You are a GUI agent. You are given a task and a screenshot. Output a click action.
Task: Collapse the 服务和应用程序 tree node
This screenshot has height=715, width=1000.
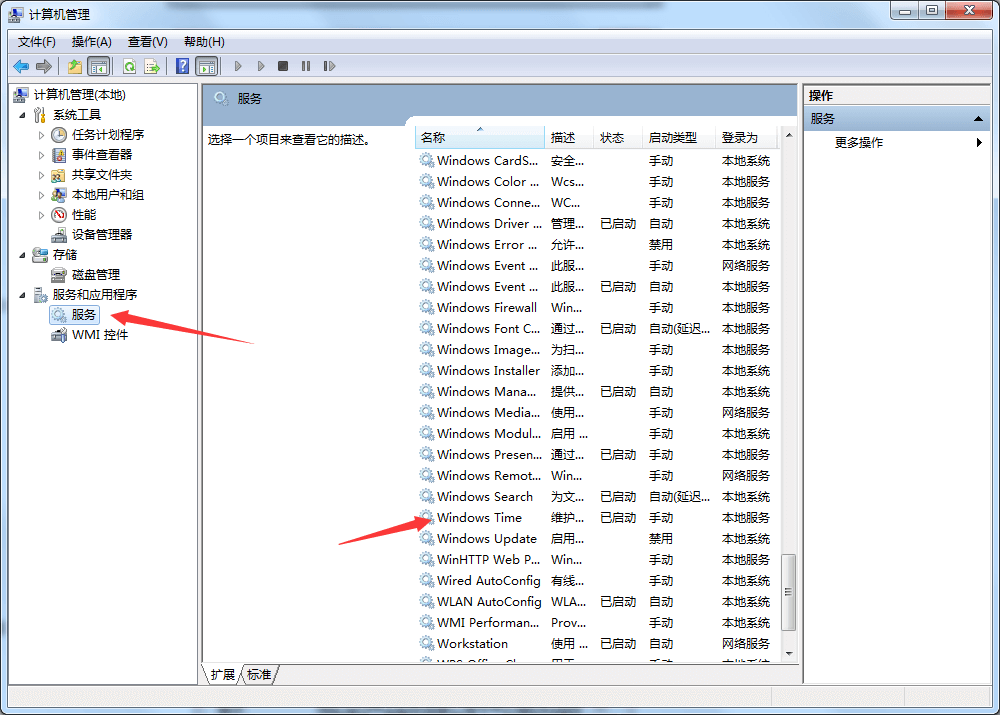(23, 295)
